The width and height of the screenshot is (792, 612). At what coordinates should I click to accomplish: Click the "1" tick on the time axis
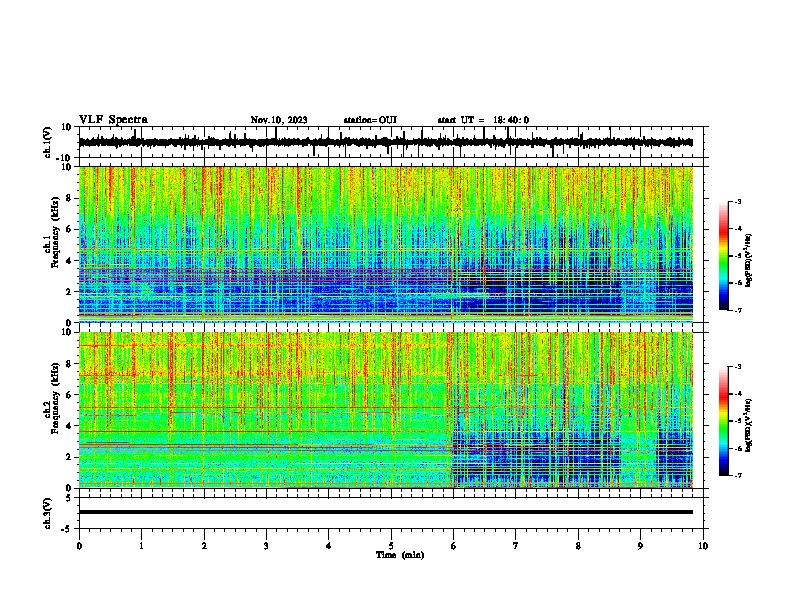click(141, 546)
